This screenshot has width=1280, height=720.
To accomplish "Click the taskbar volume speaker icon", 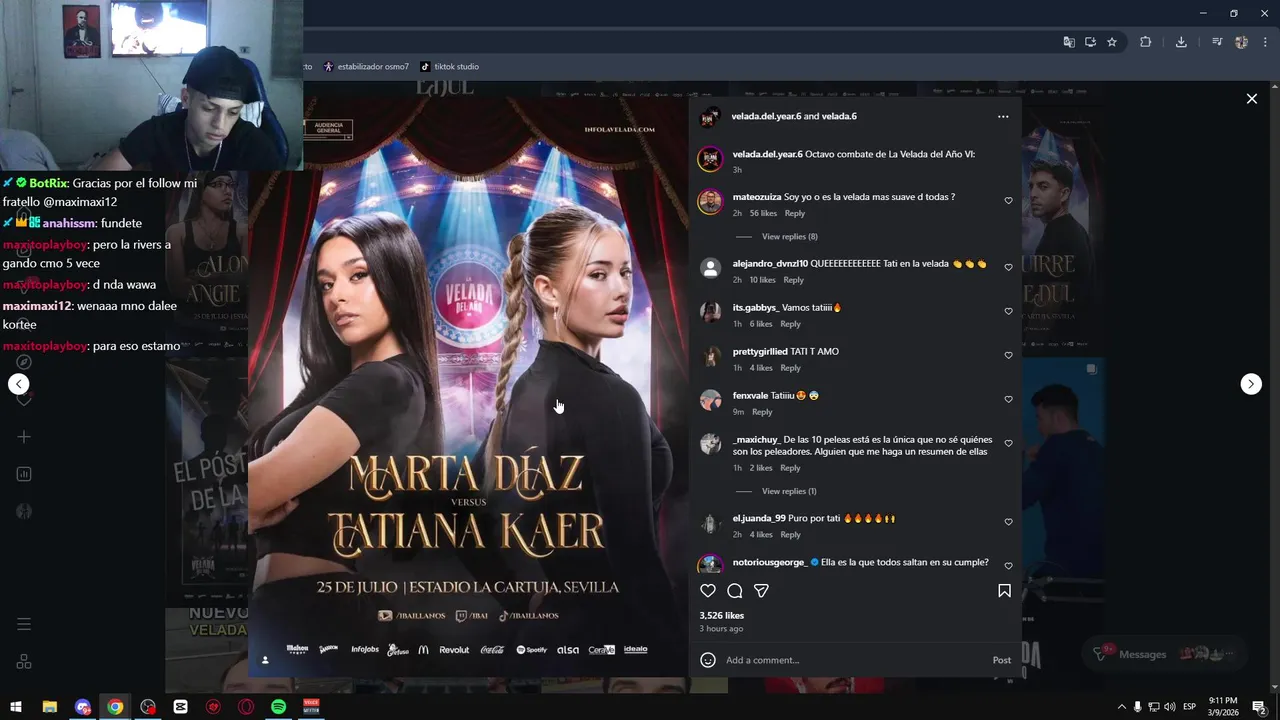I will point(1171,707).
